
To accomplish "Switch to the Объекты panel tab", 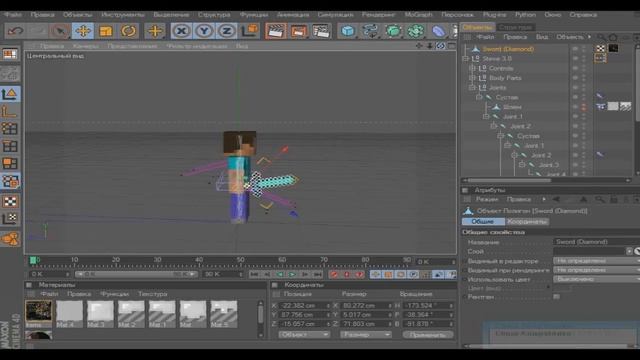I will [477, 27].
